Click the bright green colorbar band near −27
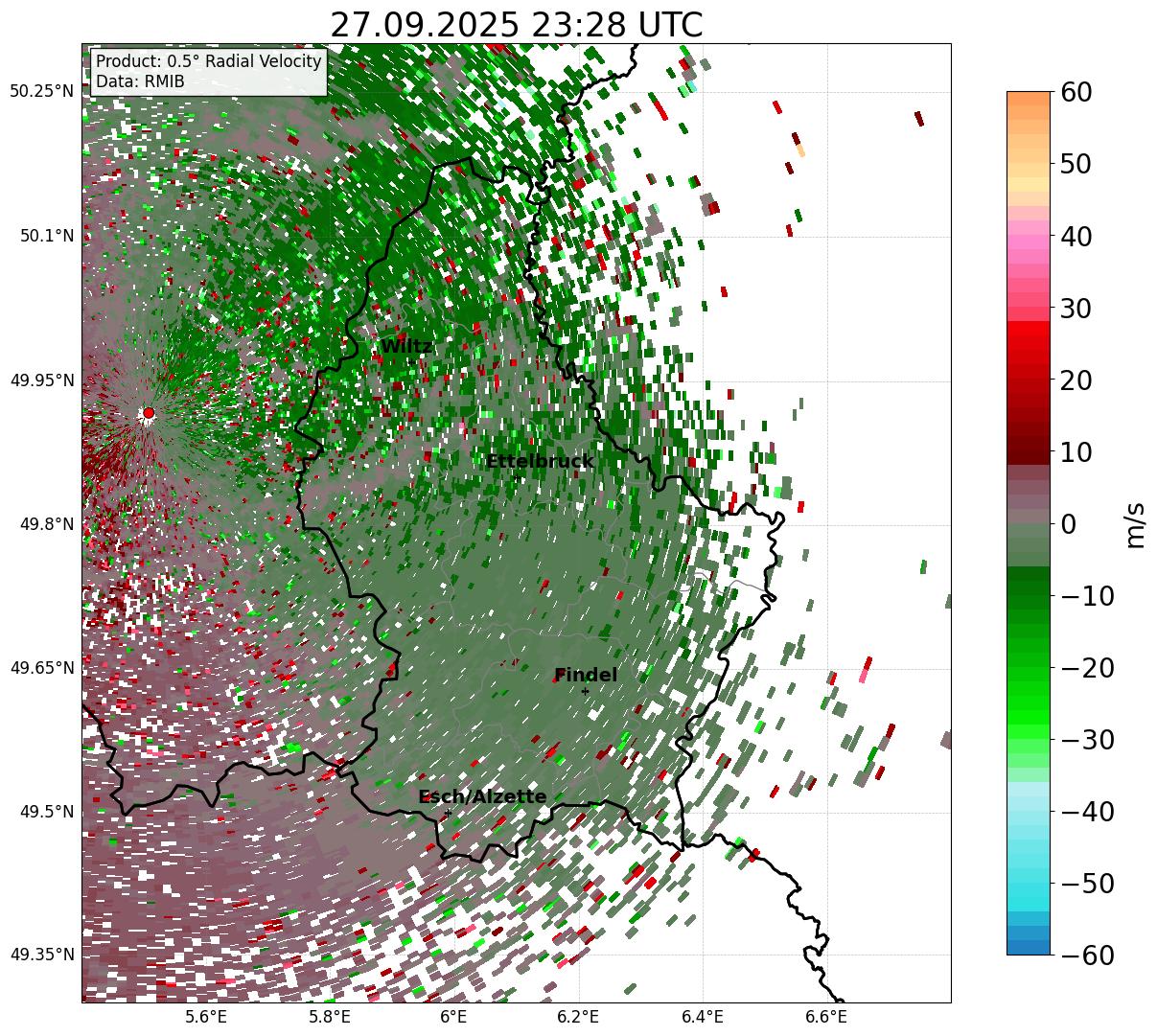 pyautogui.click(x=1029, y=718)
